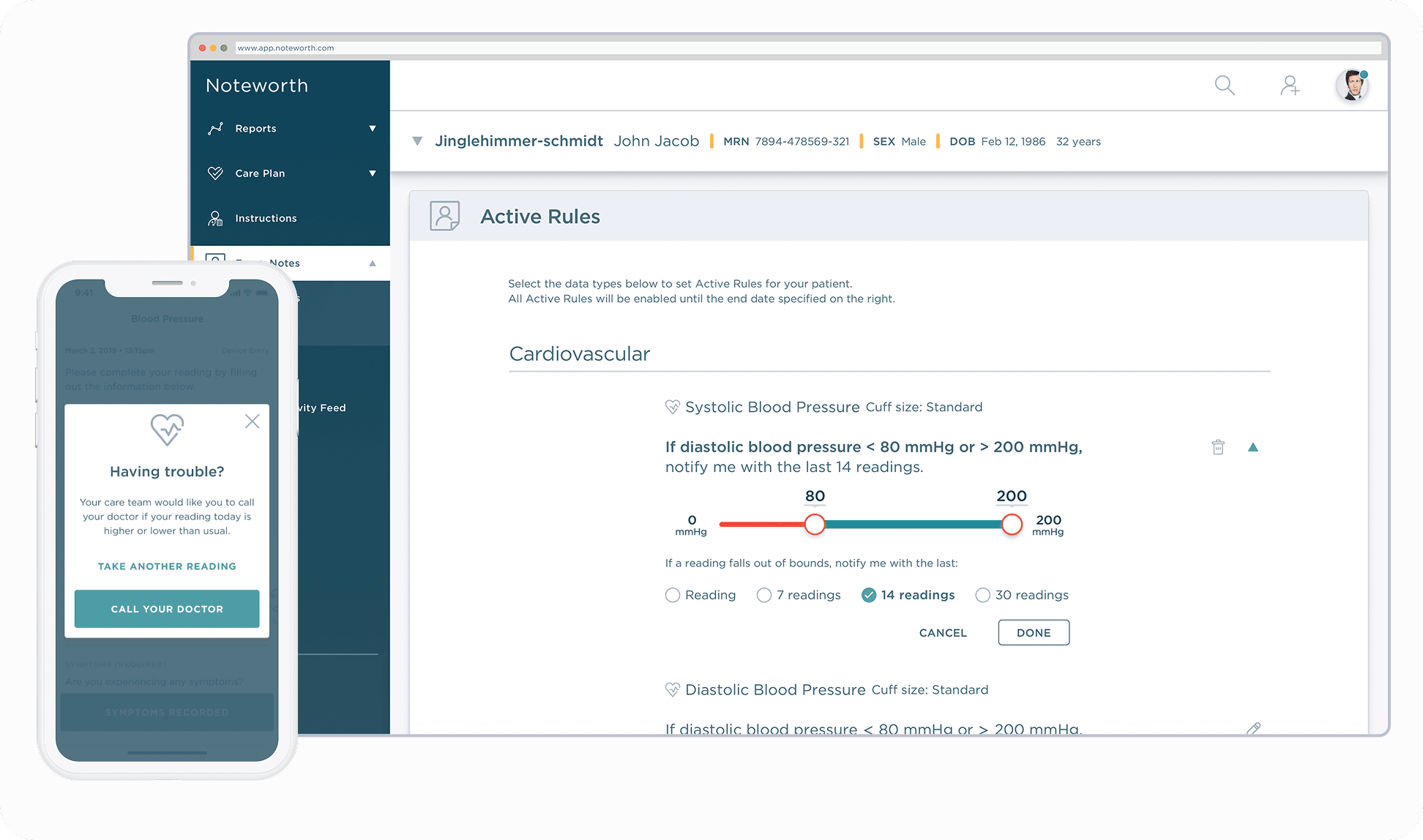Select the single Reading radio option

tap(673, 596)
